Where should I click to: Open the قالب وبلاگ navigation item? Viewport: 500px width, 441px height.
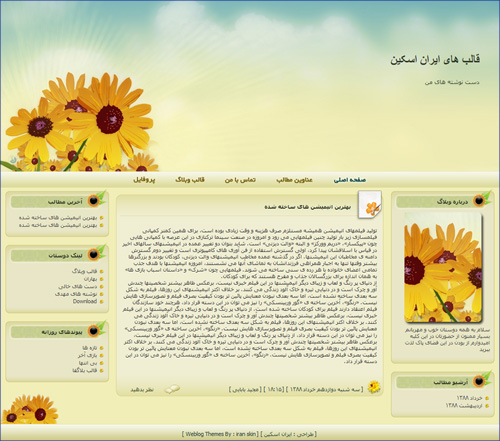190,180
